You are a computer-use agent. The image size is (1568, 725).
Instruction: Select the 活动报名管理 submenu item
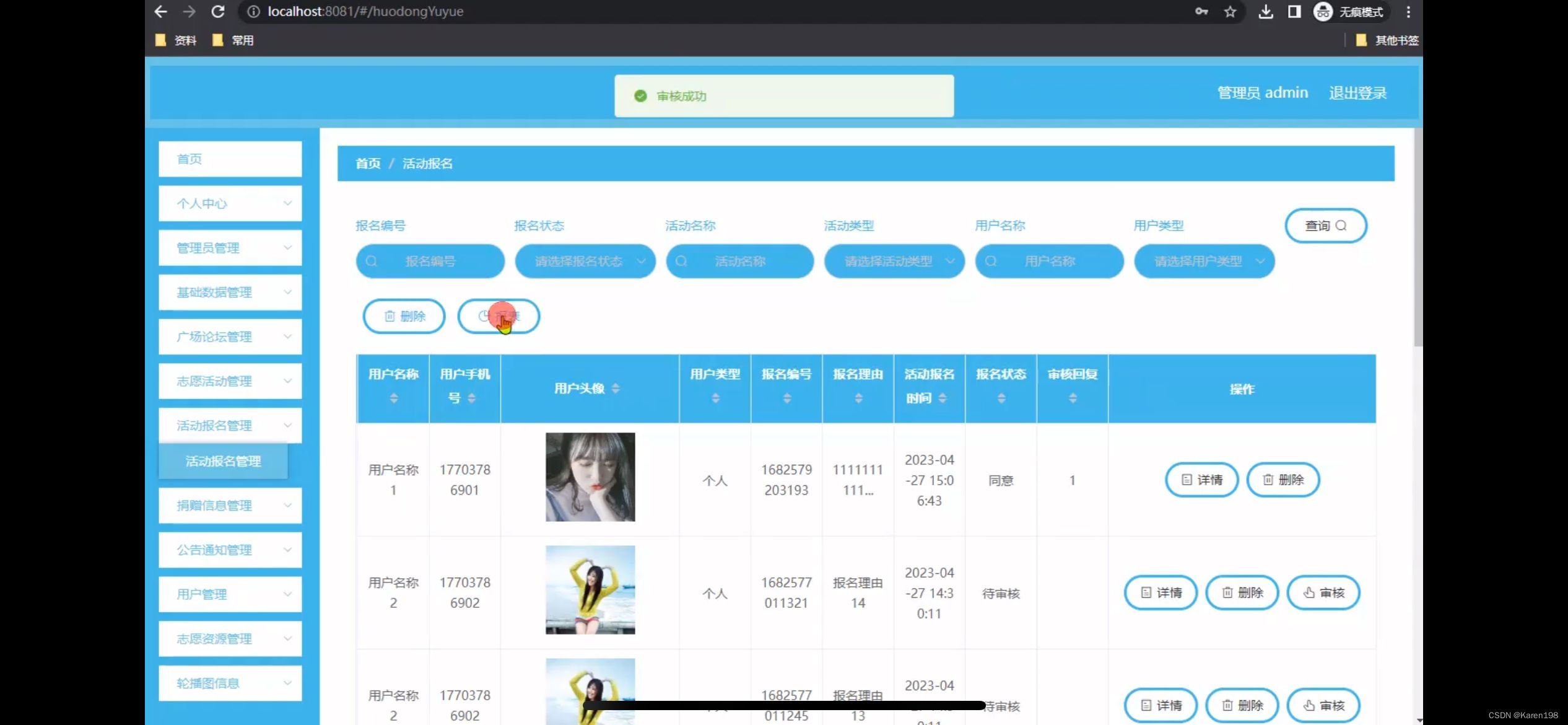(x=224, y=461)
